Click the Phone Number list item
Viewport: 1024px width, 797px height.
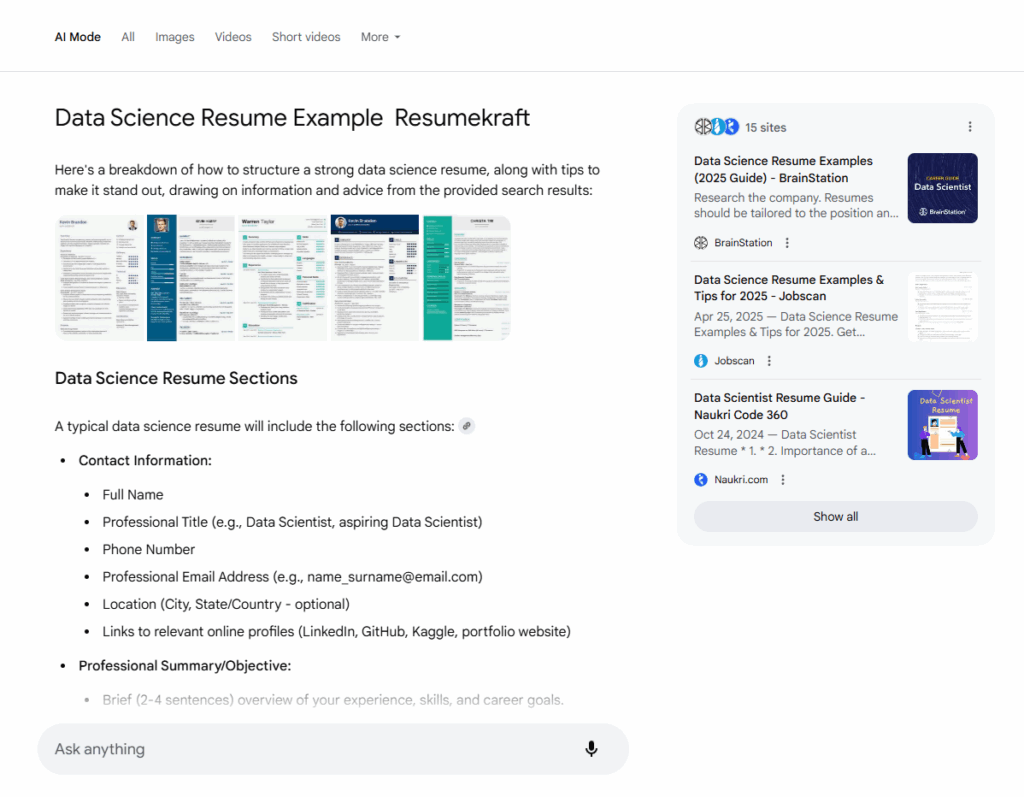148,549
